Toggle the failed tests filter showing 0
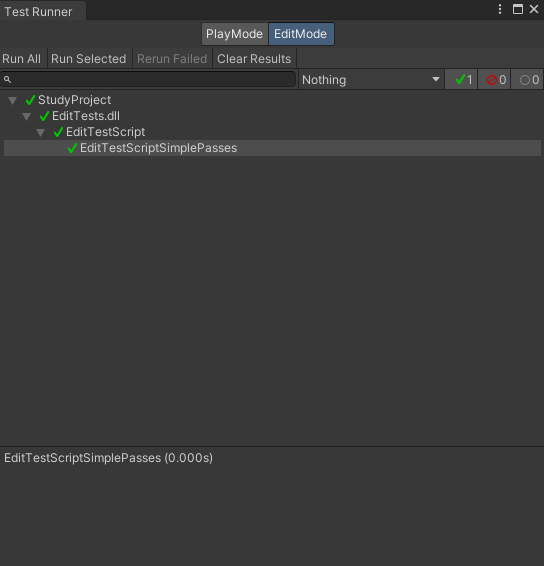 (494, 79)
